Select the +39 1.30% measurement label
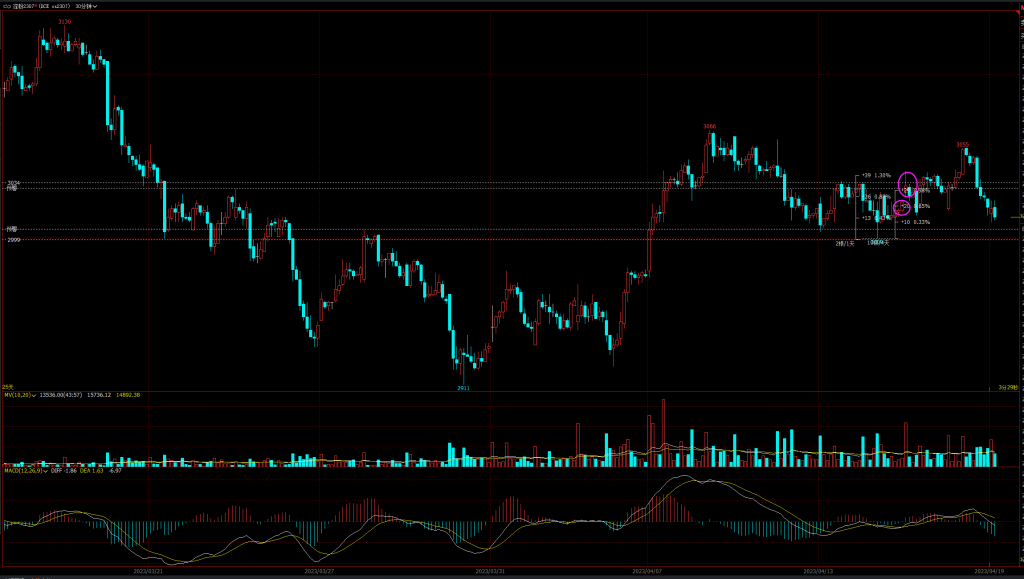The width and height of the screenshot is (1024, 579). coord(876,175)
